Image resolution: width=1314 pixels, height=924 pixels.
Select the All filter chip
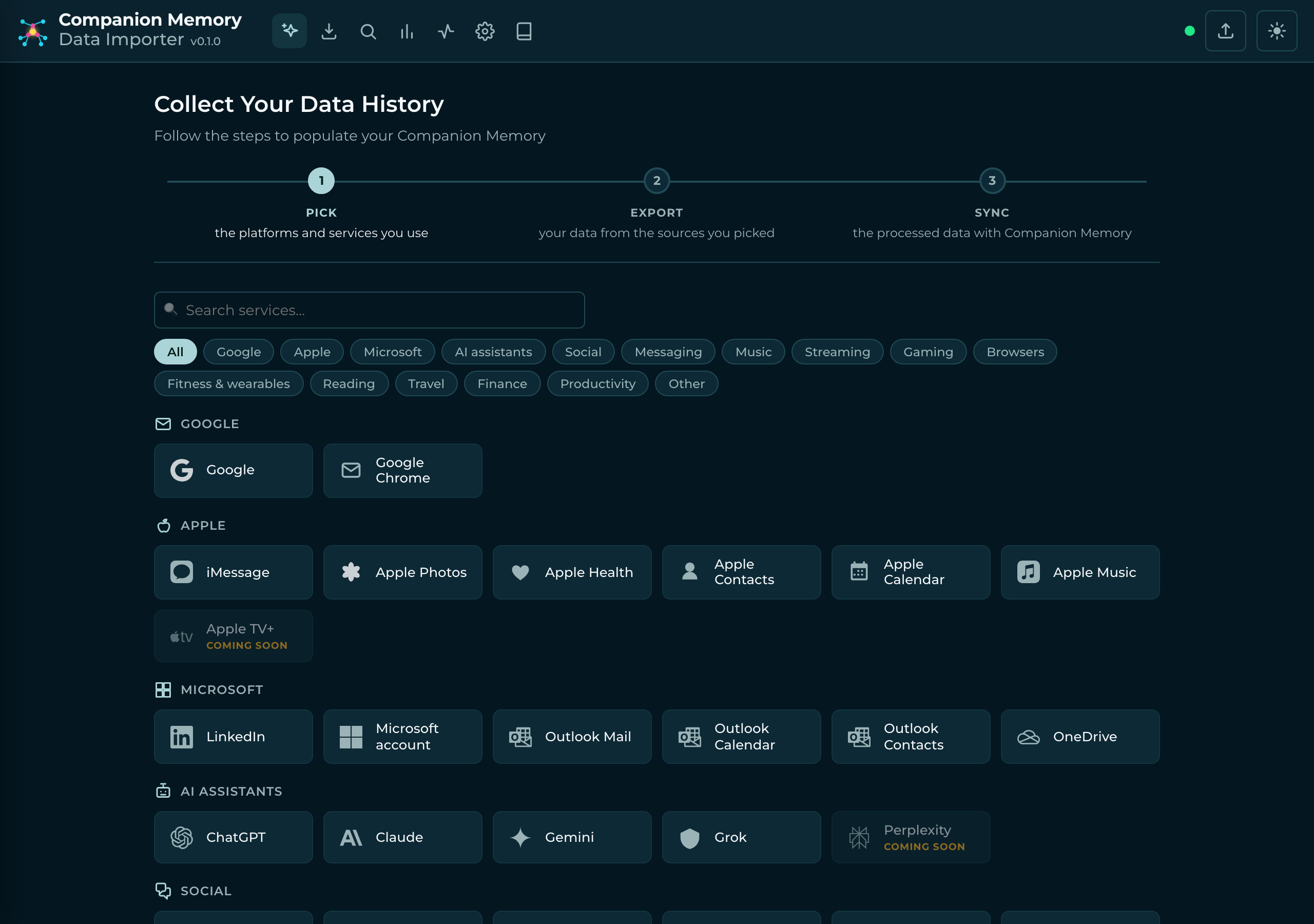(x=175, y=352)
